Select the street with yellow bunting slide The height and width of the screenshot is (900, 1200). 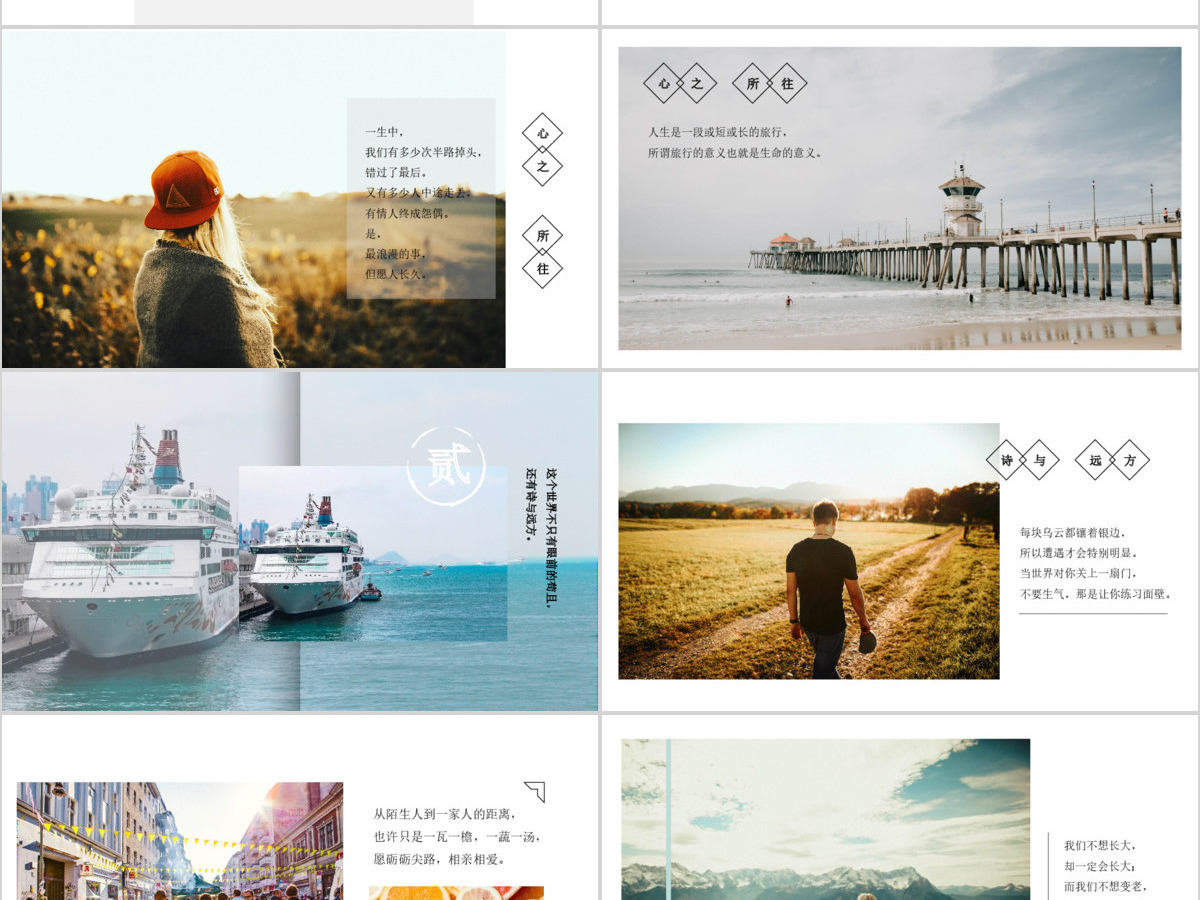coord(299,808)
